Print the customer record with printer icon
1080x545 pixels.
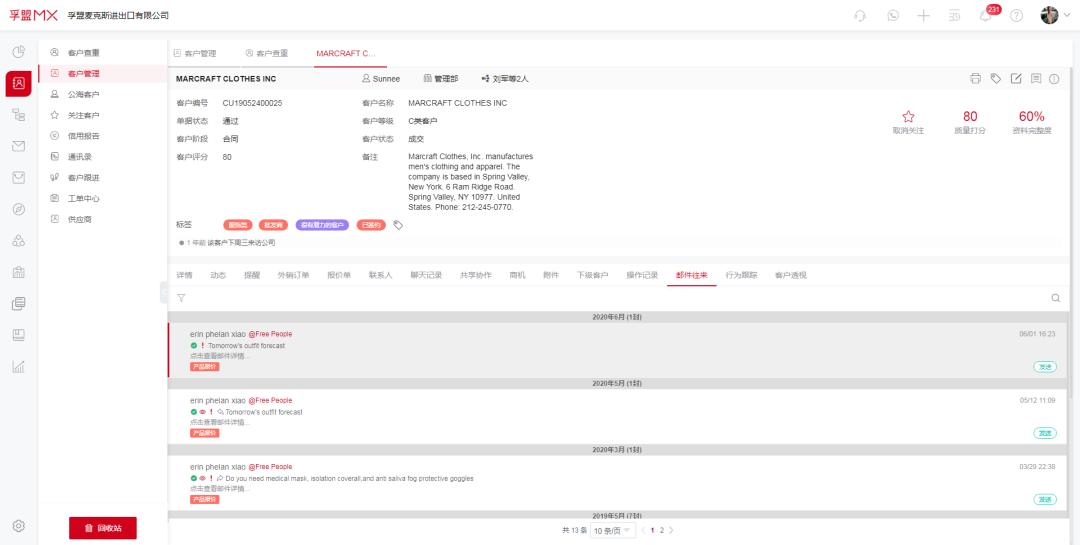pyautogui.click(x=975, y=79)
